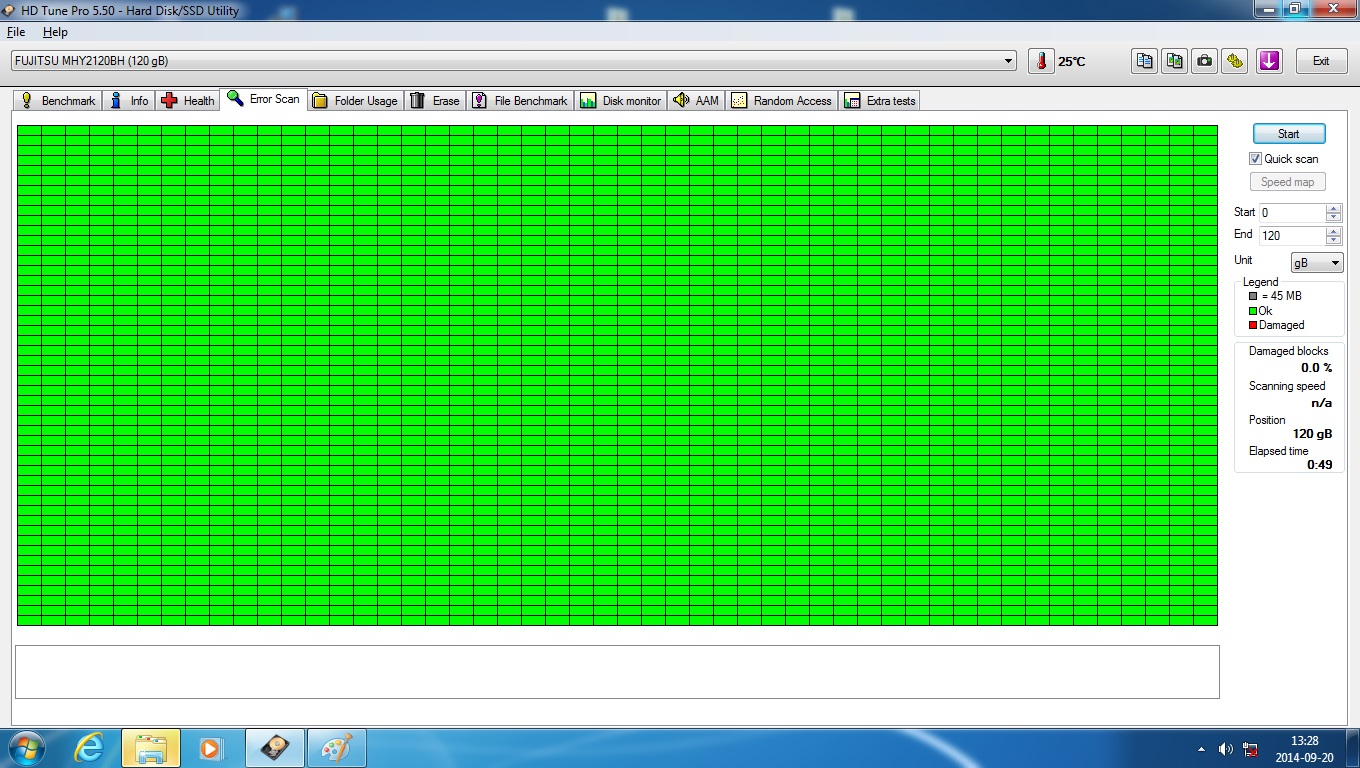The width and height of the screenshot is (1360, 768).
Task: Click the thermometer temperature icon
Action: [x=1041, y=61]
